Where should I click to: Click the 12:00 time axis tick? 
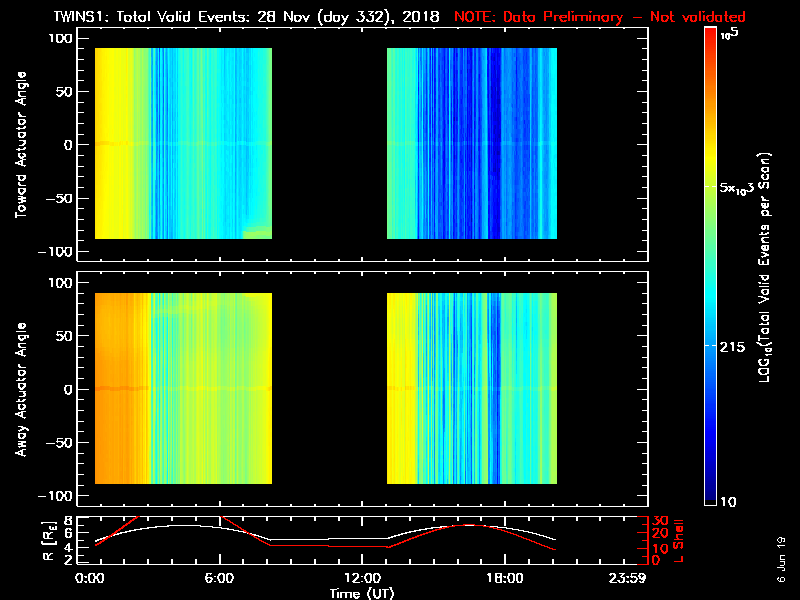click(358, 579)
